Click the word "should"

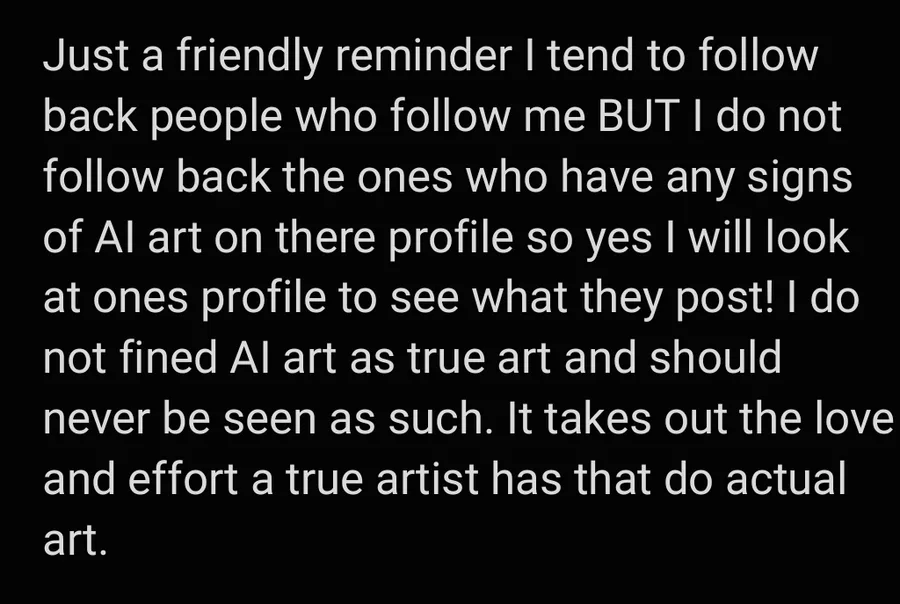click(715, 360)
